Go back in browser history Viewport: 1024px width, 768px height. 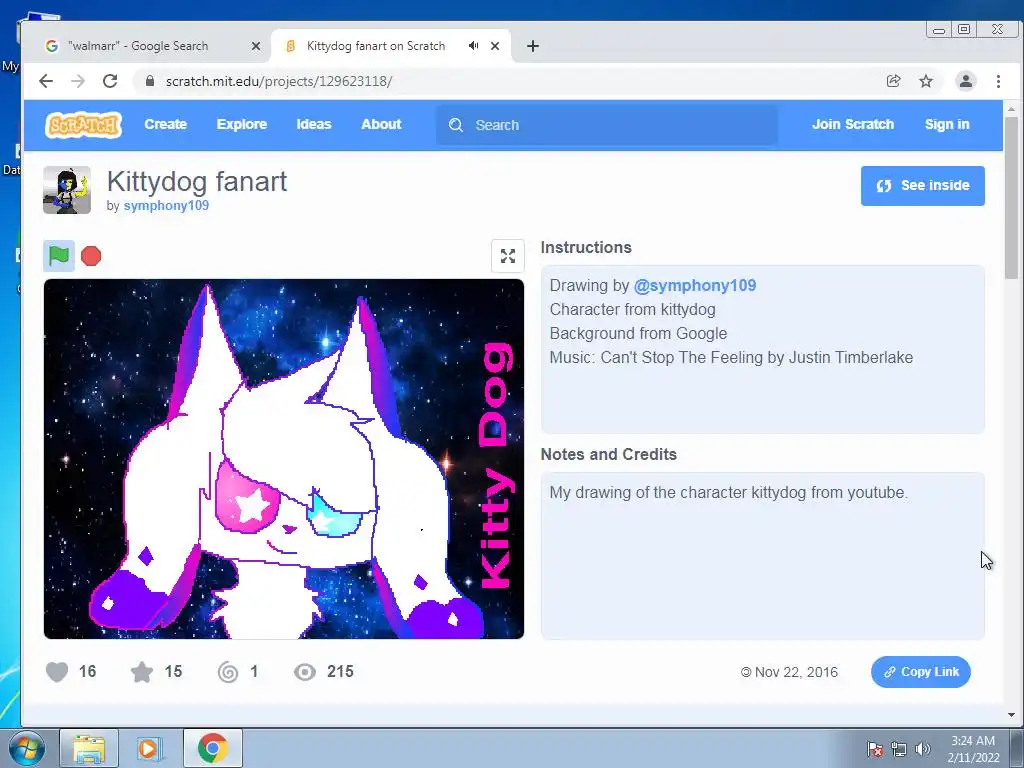46,81
